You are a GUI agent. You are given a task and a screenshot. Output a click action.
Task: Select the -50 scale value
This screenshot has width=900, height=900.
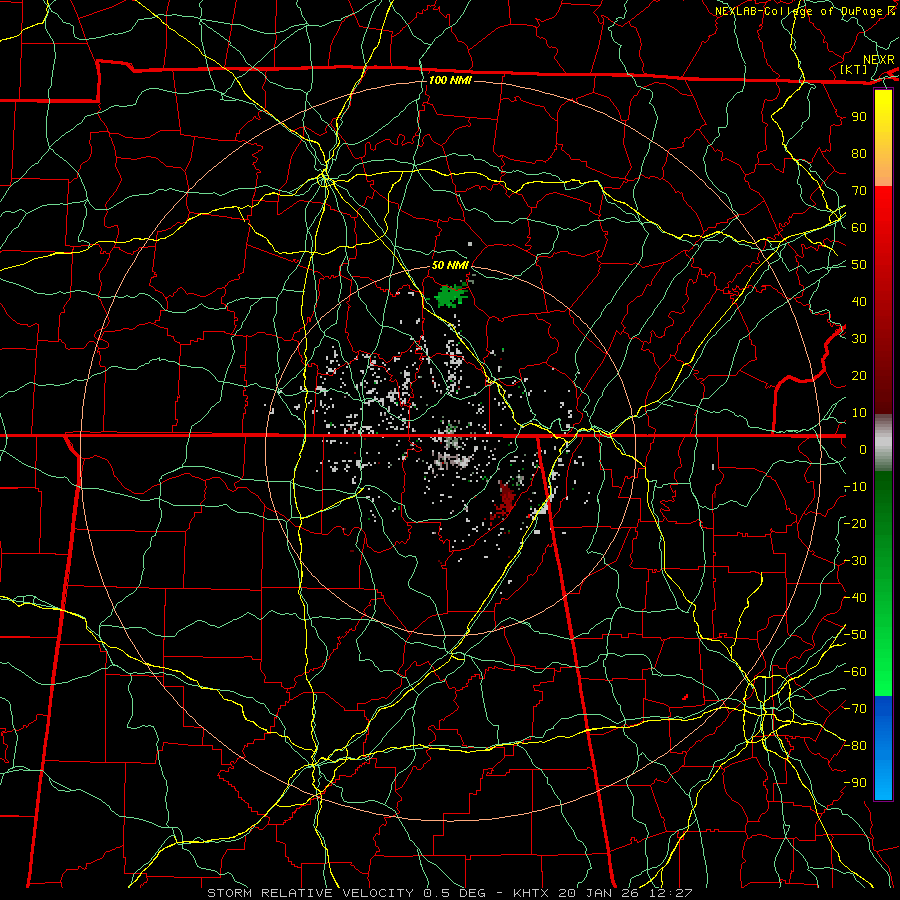click(855, 635)
